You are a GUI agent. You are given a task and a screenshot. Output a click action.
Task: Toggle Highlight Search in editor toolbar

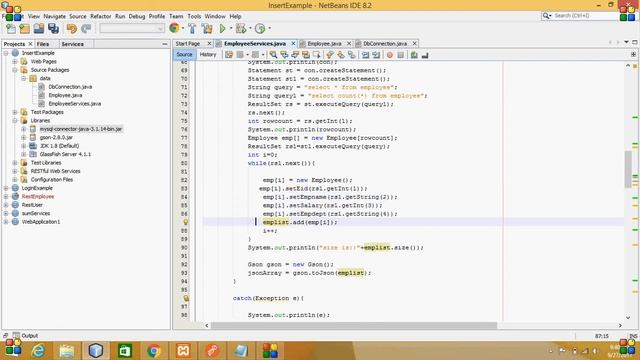pos(306,55)
